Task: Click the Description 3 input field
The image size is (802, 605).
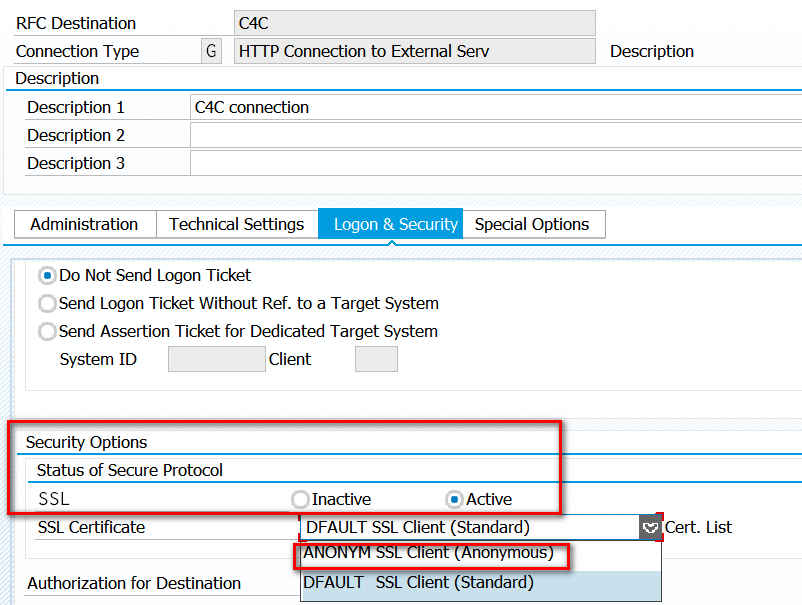Action: (495, 163)
